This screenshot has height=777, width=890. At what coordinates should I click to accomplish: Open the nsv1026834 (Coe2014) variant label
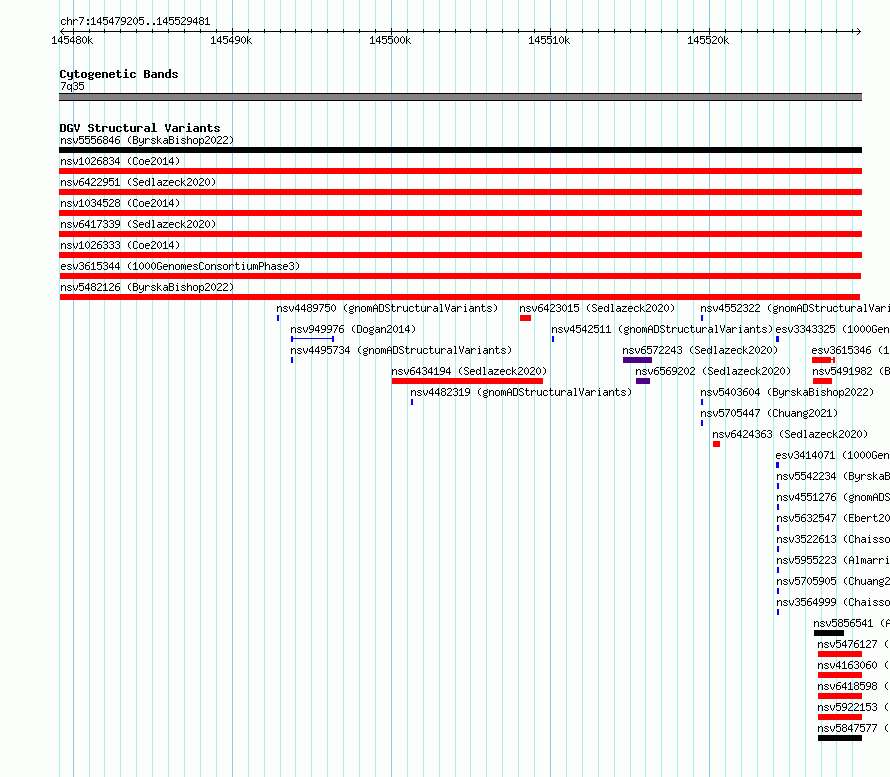120,161
